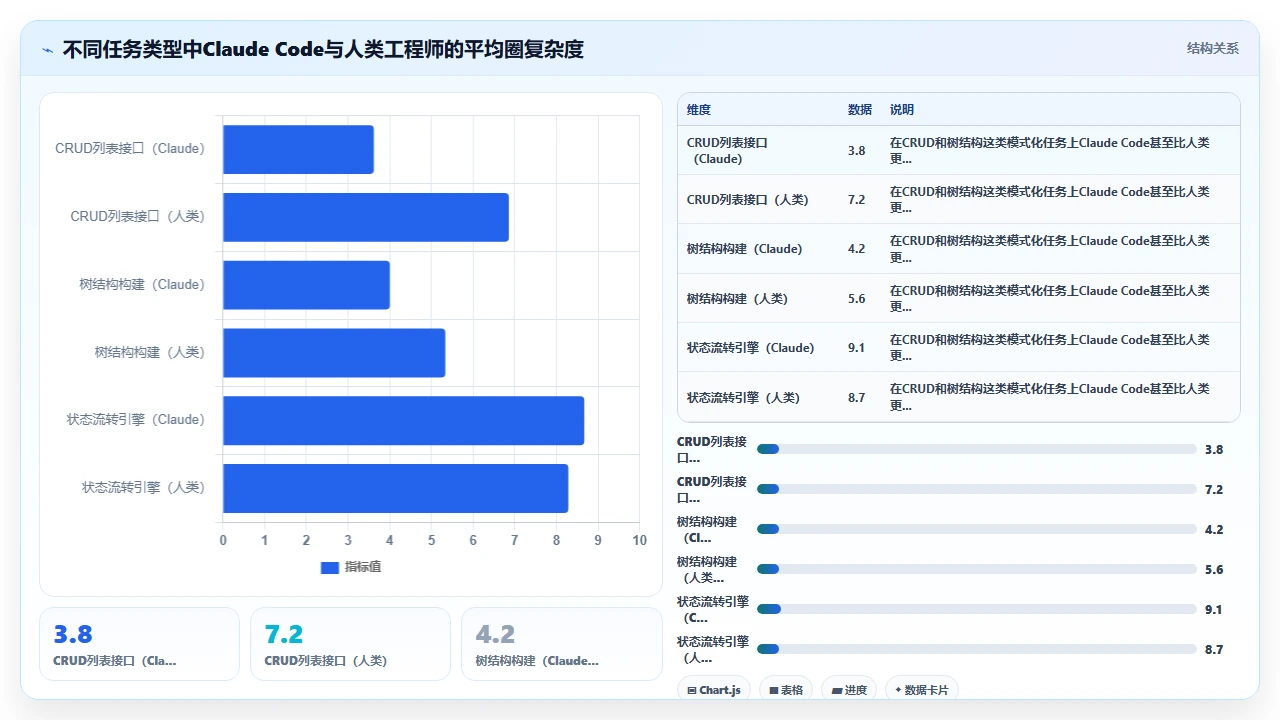
Task: Click progress bar with value 7.2
Action: tap(977, 489)
